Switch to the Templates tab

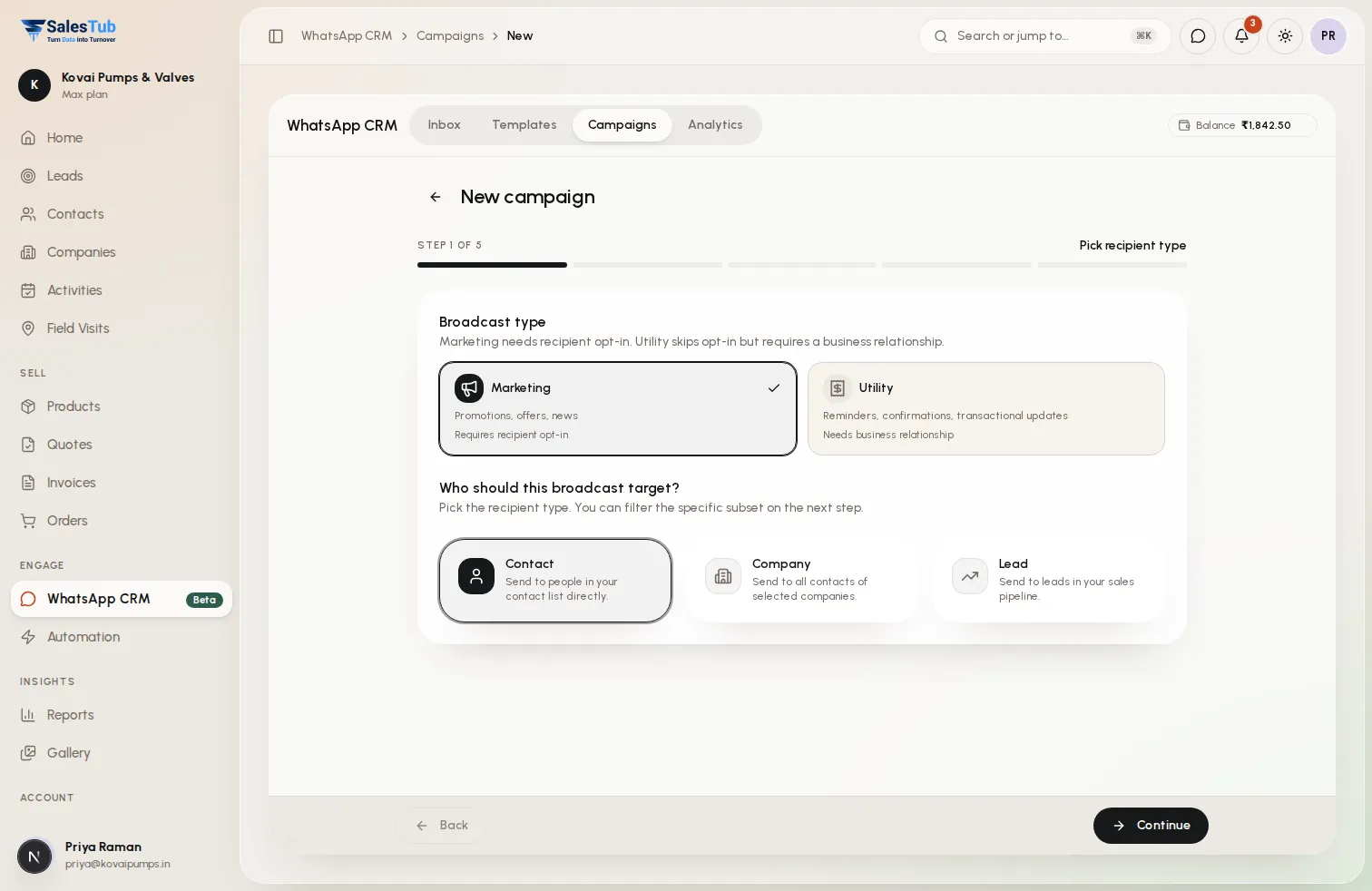click(x=524, y=125)
